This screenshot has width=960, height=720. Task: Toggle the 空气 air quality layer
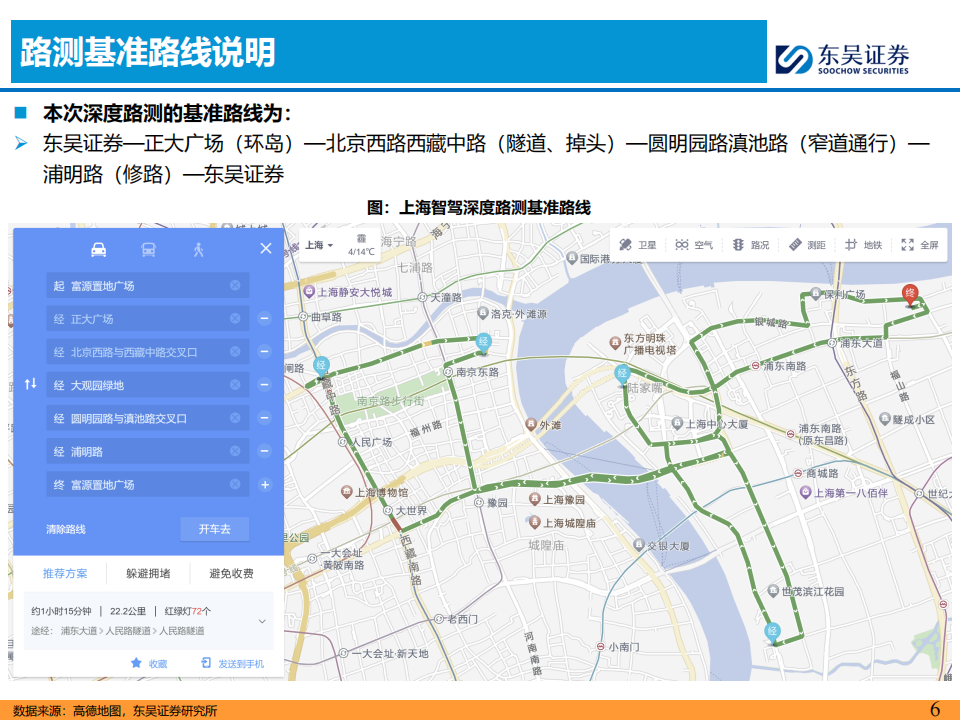click(694, 245)
